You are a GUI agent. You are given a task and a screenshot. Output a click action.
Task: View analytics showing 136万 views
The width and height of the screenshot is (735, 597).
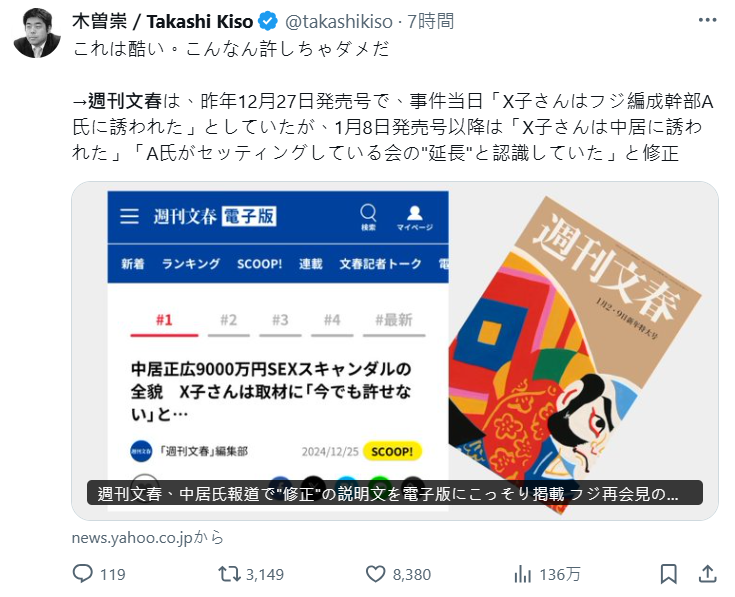(523, 574)
